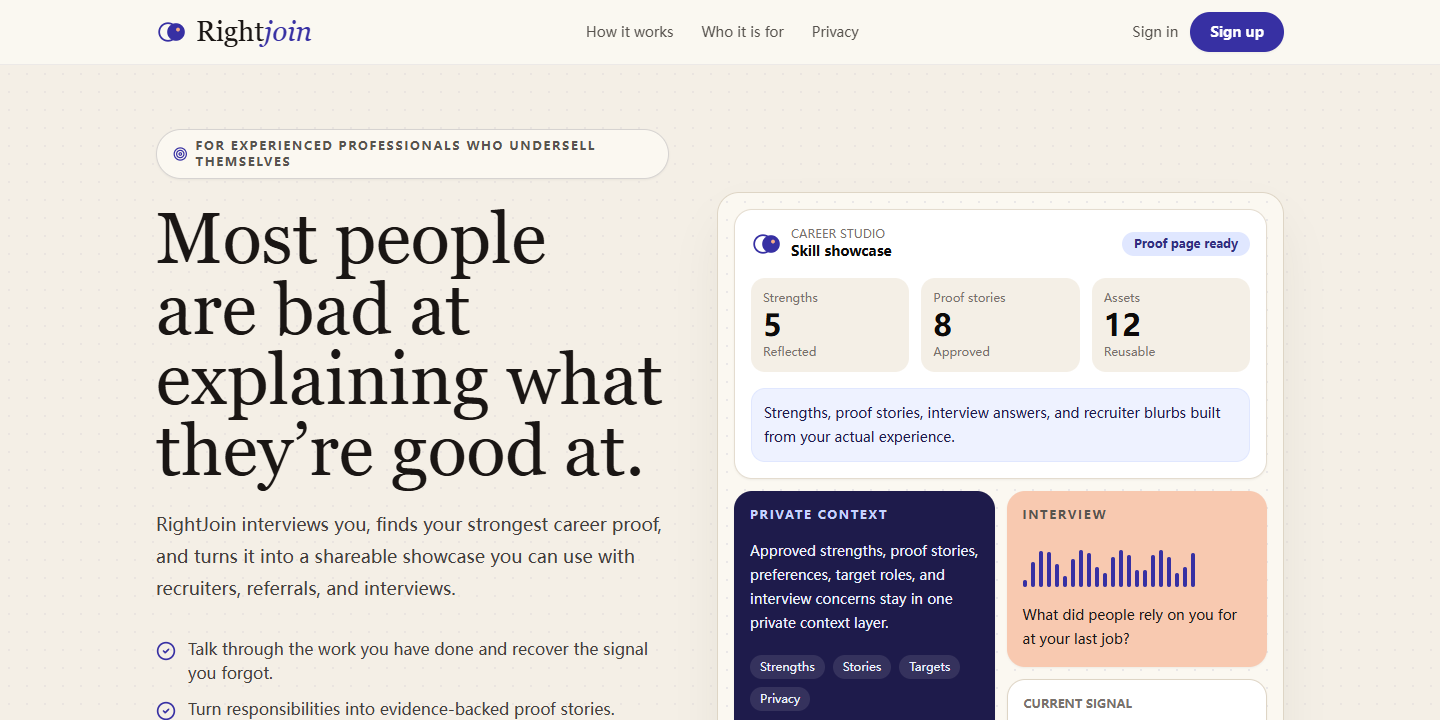Go to Who it is for section
1440x720 pixels.
tap(743, 32)
